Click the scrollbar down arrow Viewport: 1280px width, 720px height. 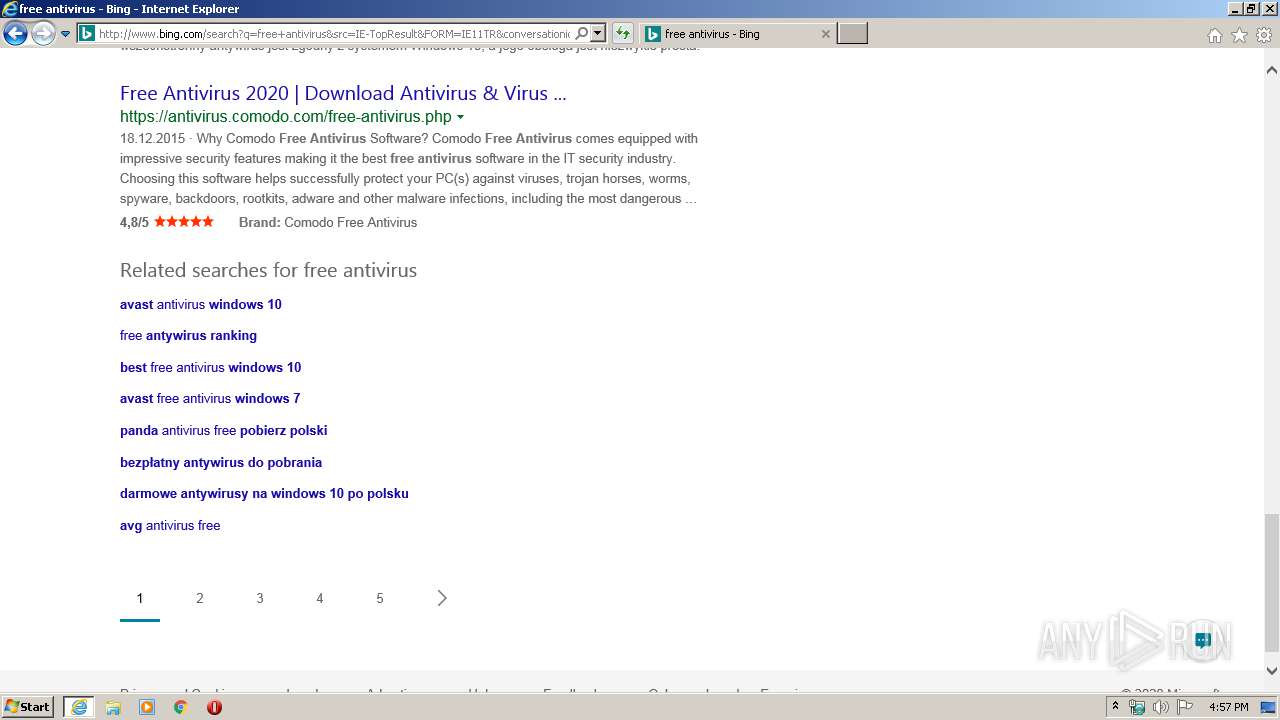[1272, 671]
